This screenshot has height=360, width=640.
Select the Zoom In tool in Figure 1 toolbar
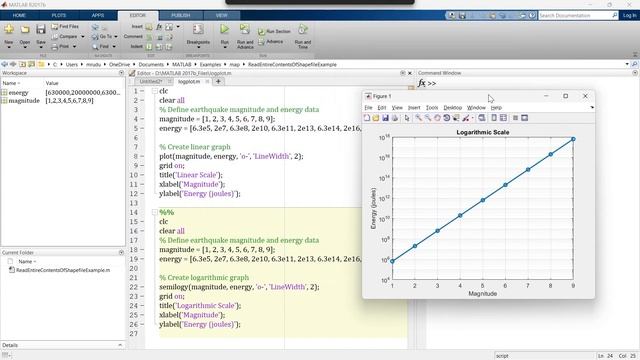(x=418, y=118)
